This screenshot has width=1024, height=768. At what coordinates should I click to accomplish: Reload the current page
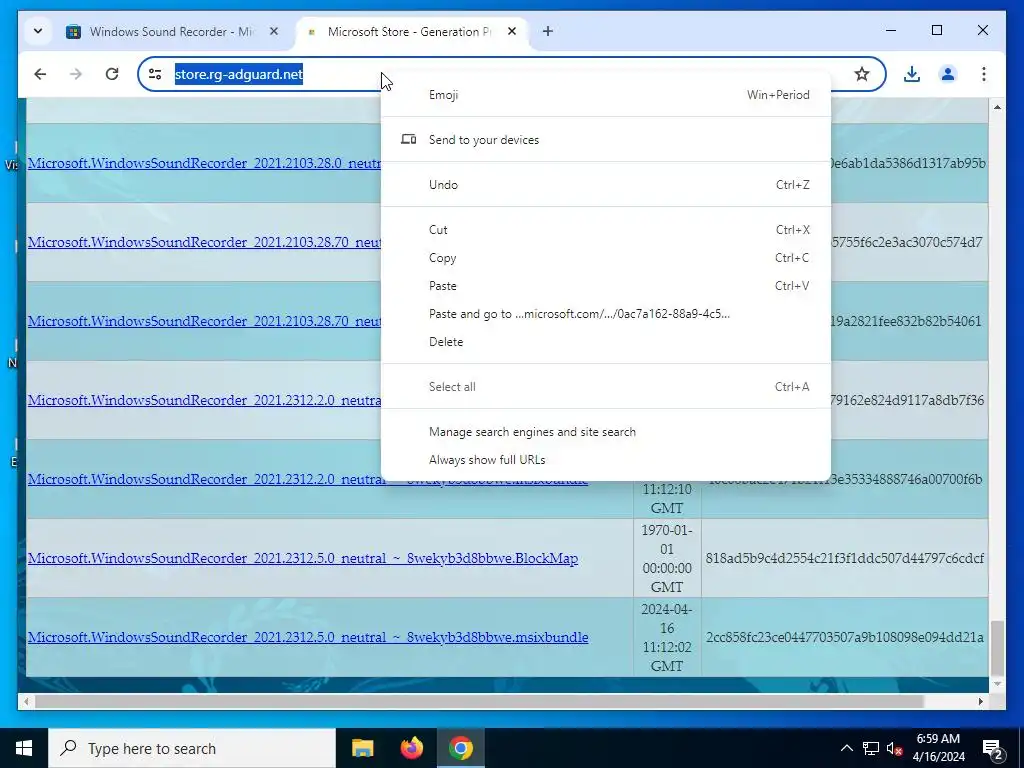point(112,74)
